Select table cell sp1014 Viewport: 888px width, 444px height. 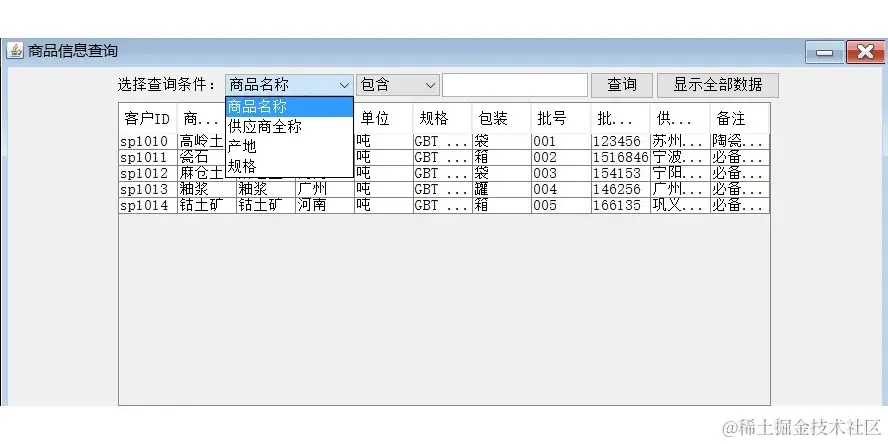point(148,205)
